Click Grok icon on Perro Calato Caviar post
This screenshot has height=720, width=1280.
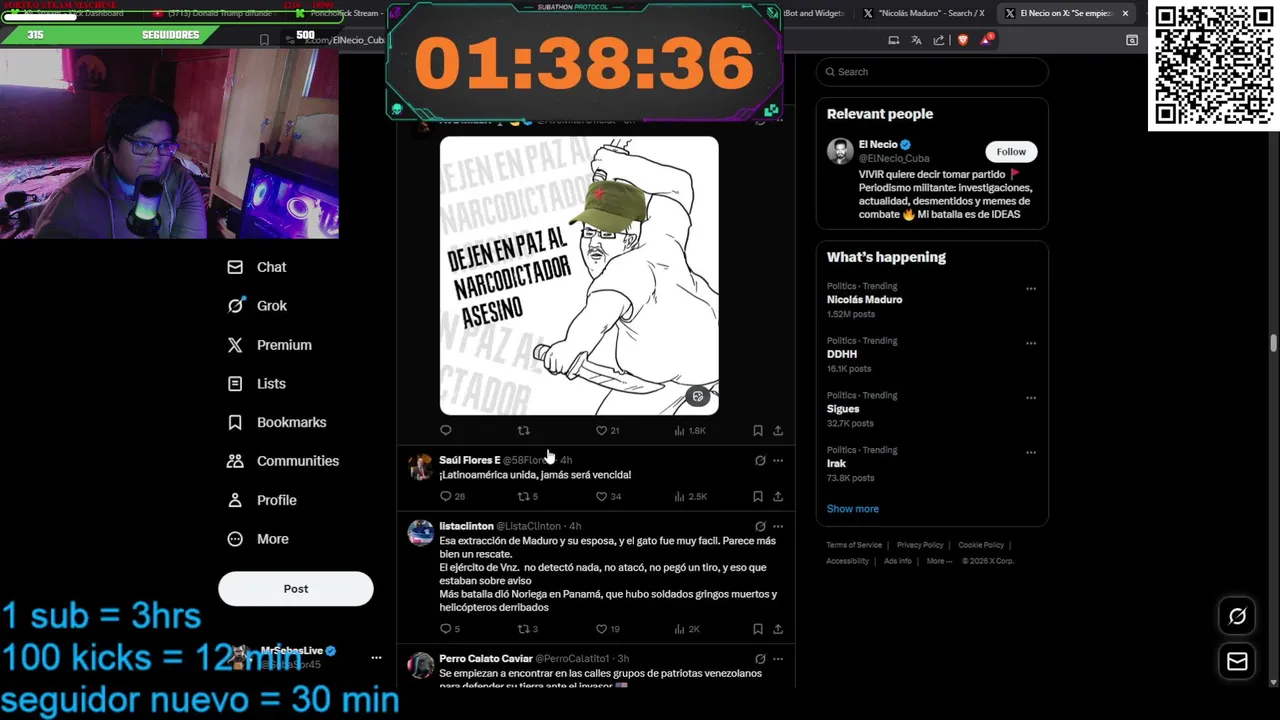(x=760, y=659)
